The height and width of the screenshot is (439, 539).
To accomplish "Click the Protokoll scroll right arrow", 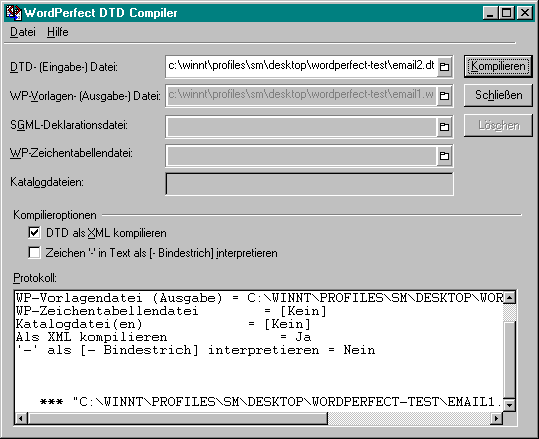I will (496, 418).
